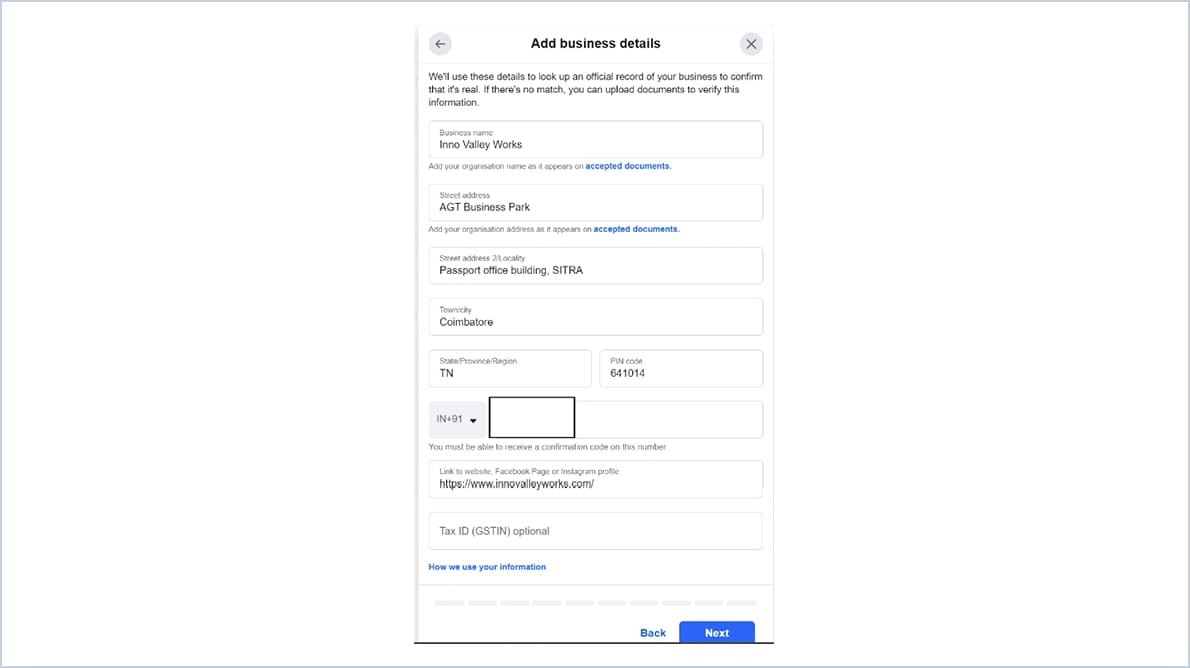Click the confirmation code notice text
This screenshot has width=1190, height=668.
[x=547, y=447]
